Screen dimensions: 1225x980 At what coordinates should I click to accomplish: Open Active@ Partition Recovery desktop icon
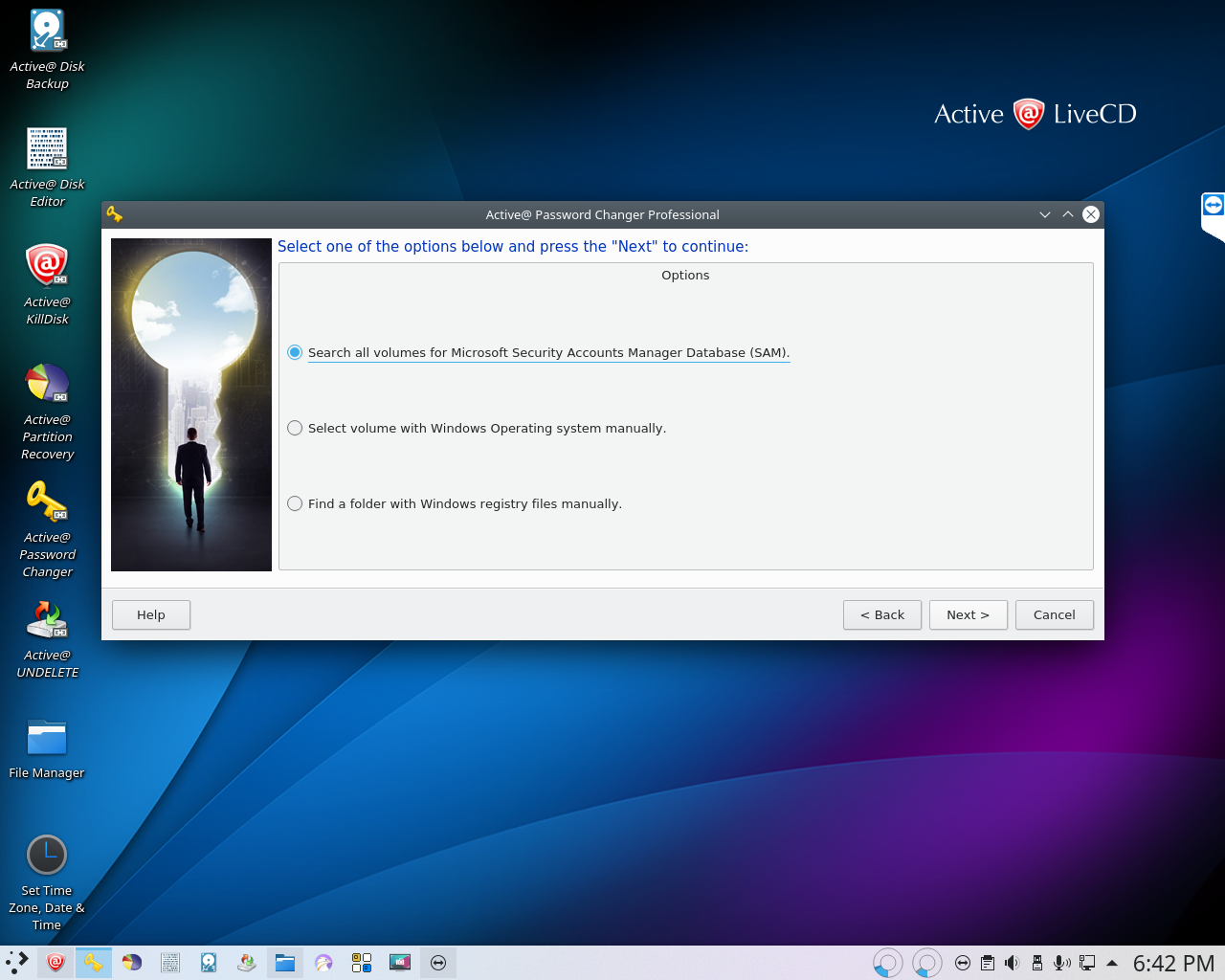tap(47, 412)
